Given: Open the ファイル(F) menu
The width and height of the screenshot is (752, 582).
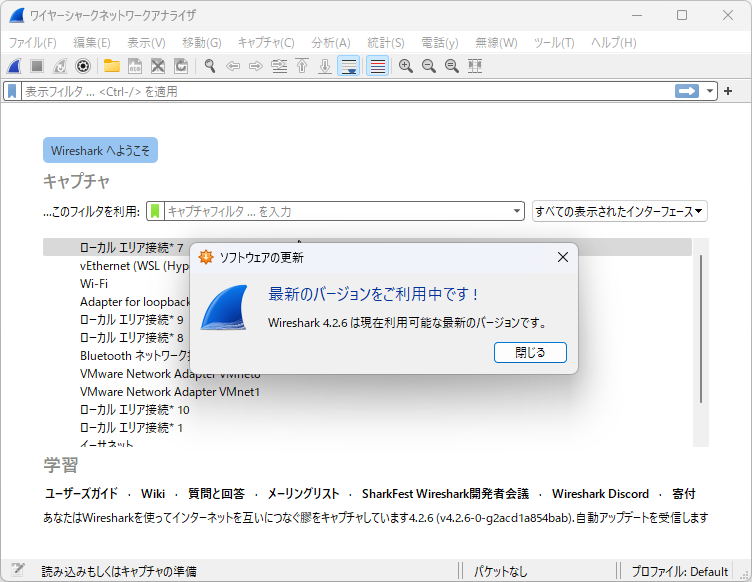Looking at the screenshot, I should pos(33,43).
